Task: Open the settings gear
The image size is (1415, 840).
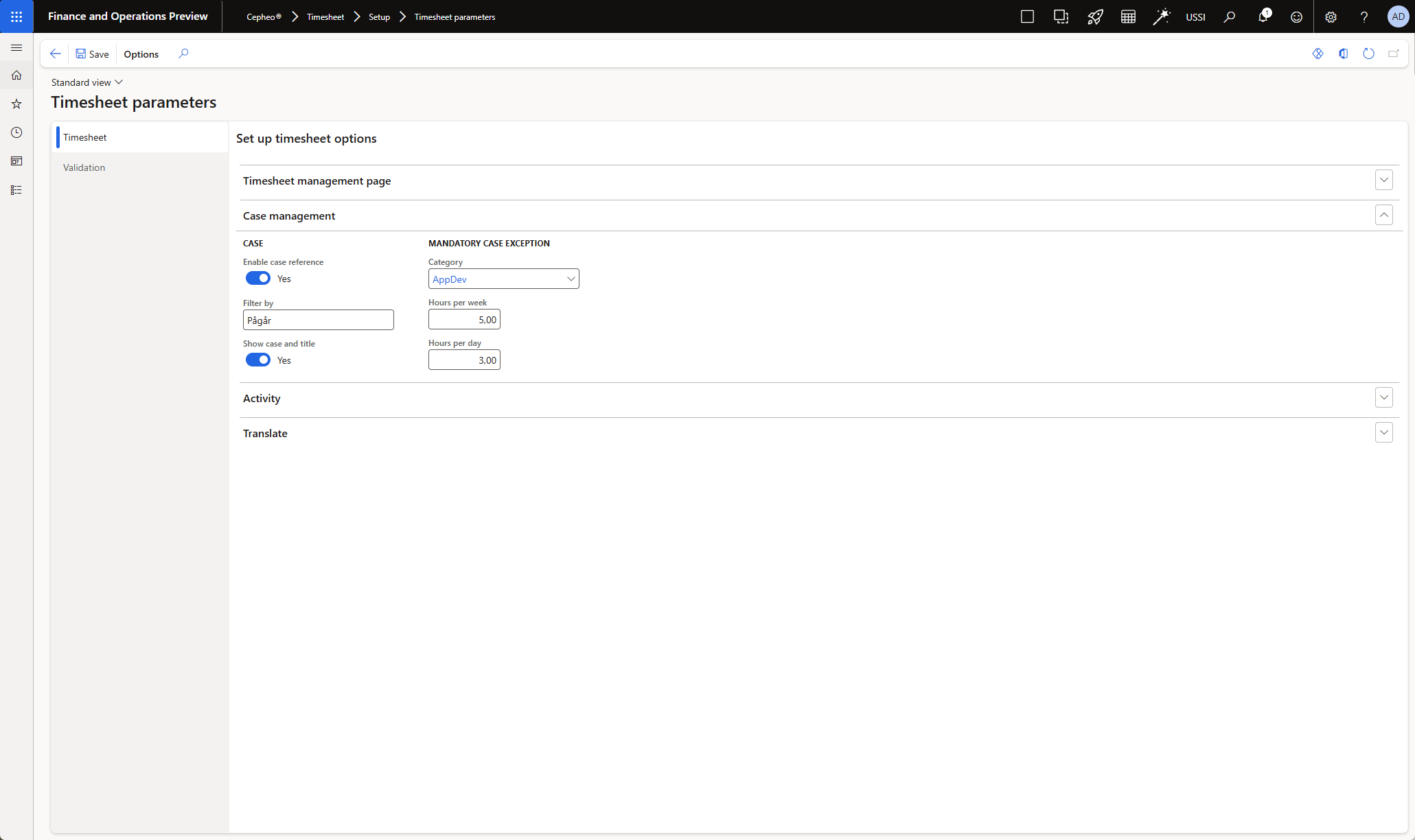Action: [x=1331, y=17]
